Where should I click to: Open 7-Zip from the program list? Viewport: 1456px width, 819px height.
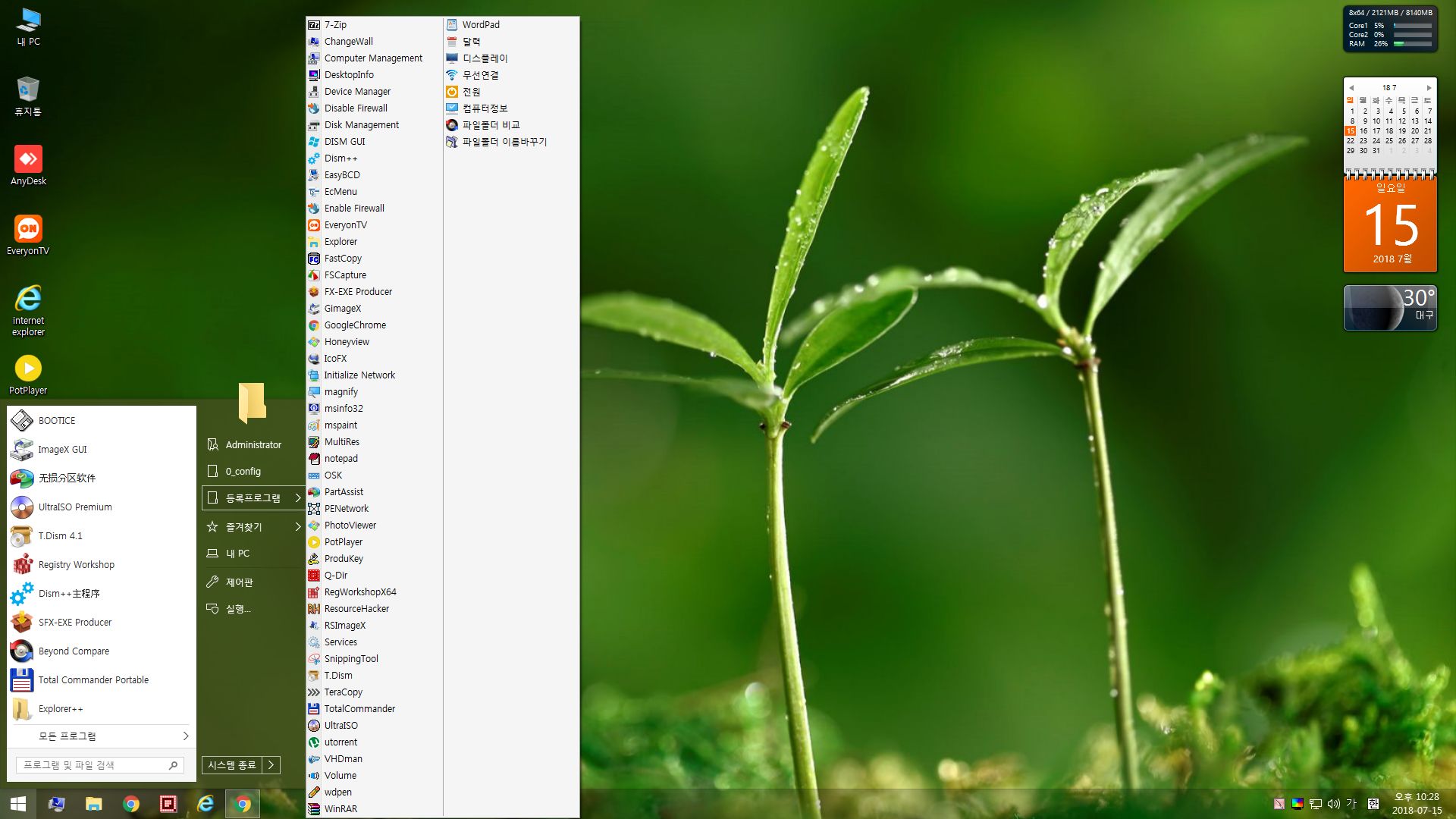[374, 25]
